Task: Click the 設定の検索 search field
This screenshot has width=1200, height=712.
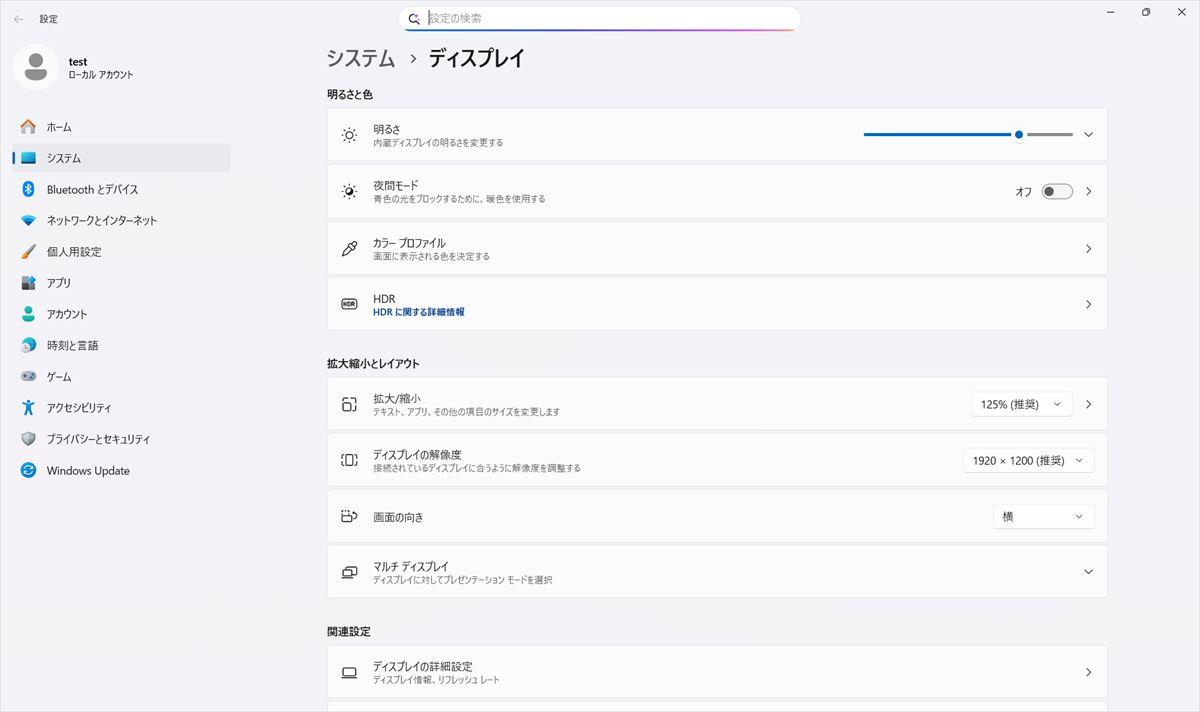Action: [x=610, y=18]
